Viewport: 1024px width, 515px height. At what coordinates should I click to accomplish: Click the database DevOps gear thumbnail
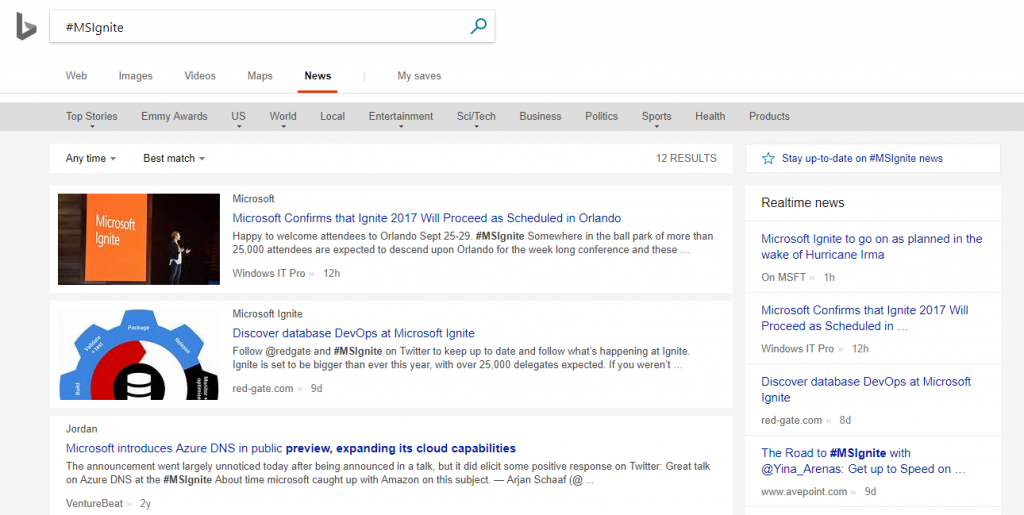[139, 354]
